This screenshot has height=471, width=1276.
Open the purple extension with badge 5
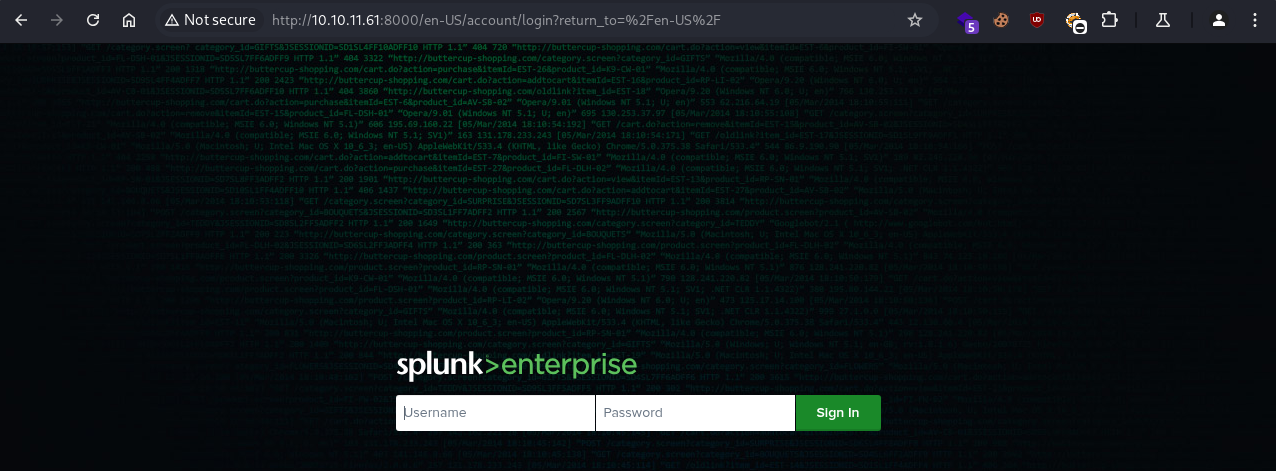(968, 21)
